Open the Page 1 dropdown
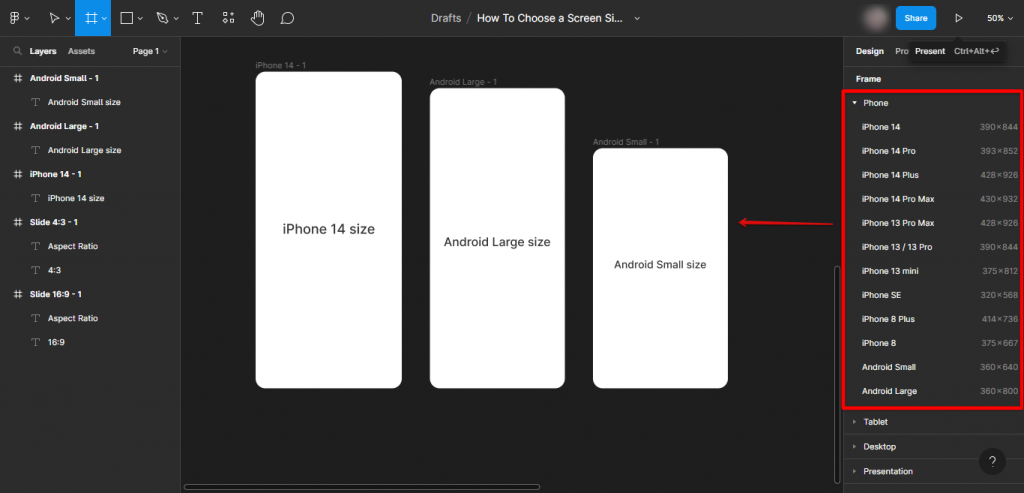This screenshot has height=493, width=1024. (150, 51)
